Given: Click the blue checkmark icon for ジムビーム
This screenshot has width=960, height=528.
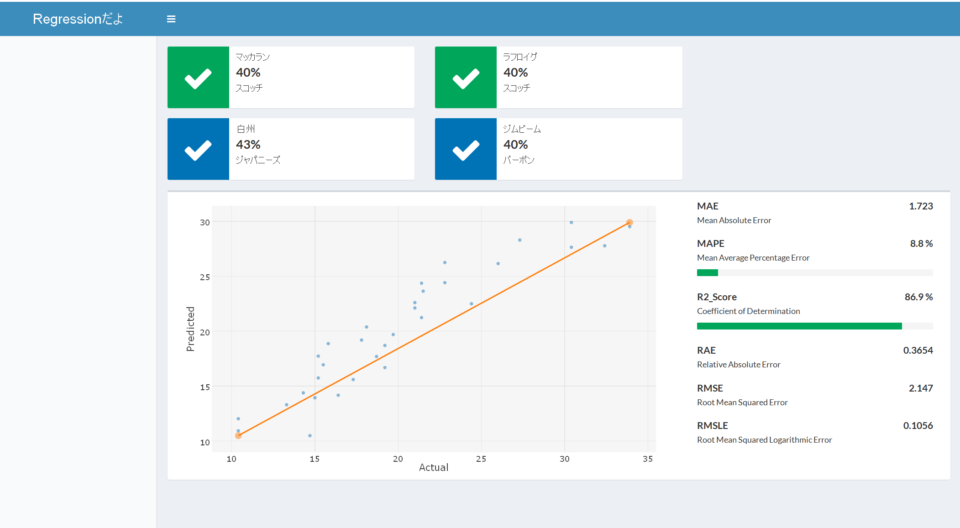Looking at the screenshot, I should click(465, 149).
